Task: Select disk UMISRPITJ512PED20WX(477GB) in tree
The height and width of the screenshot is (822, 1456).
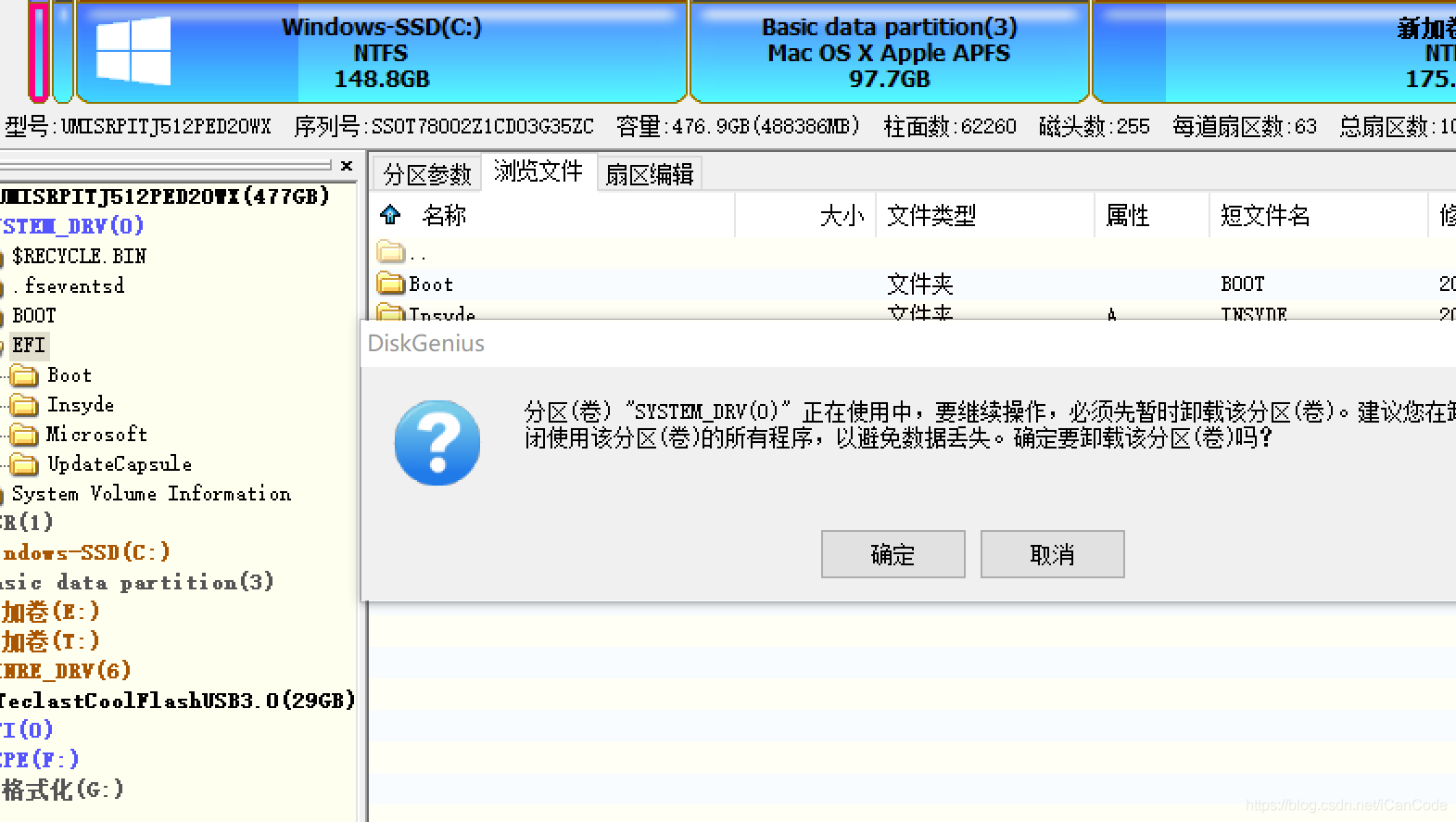Action: click(165, 196)
